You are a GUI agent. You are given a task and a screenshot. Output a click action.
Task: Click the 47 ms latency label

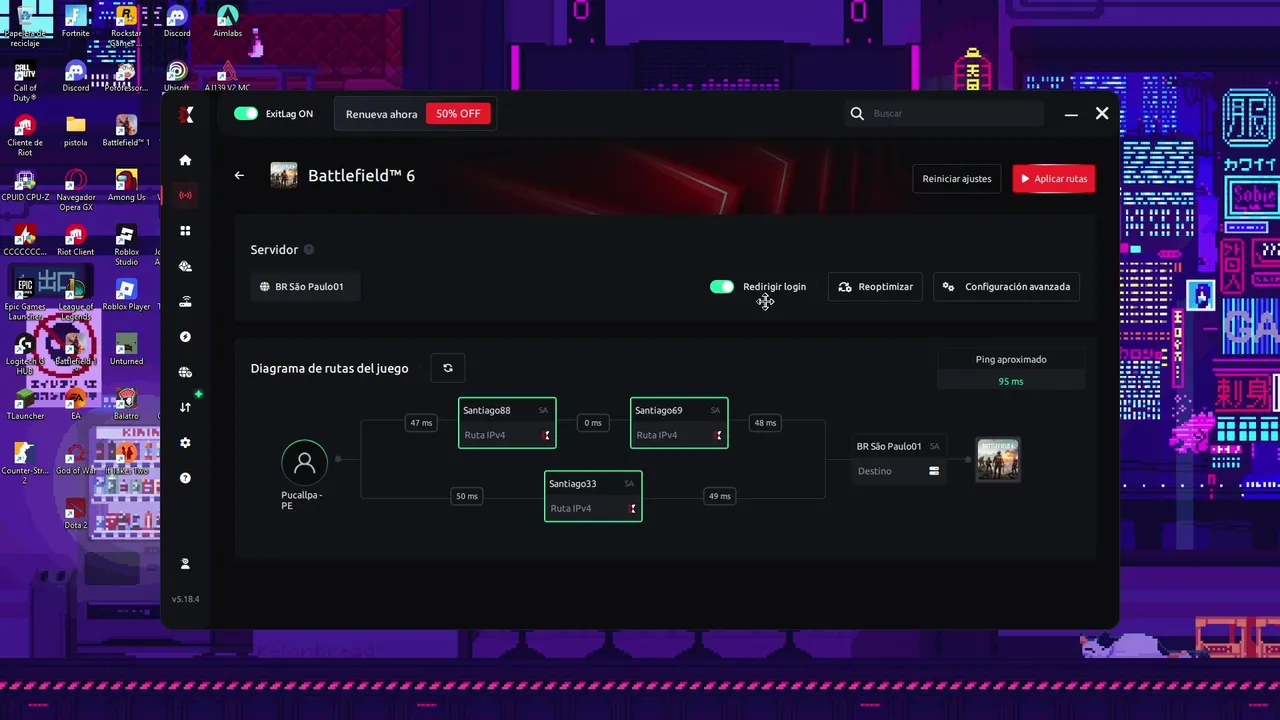coord(421,423)
